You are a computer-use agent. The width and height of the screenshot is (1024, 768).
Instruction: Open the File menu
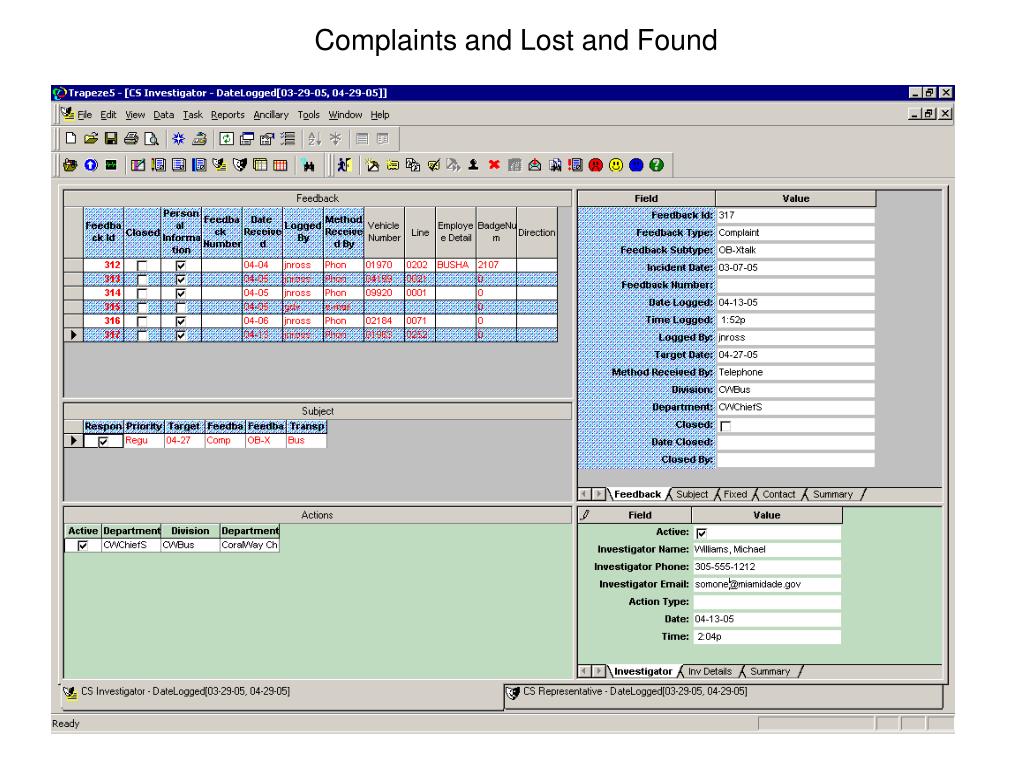[x=85, y=115]
